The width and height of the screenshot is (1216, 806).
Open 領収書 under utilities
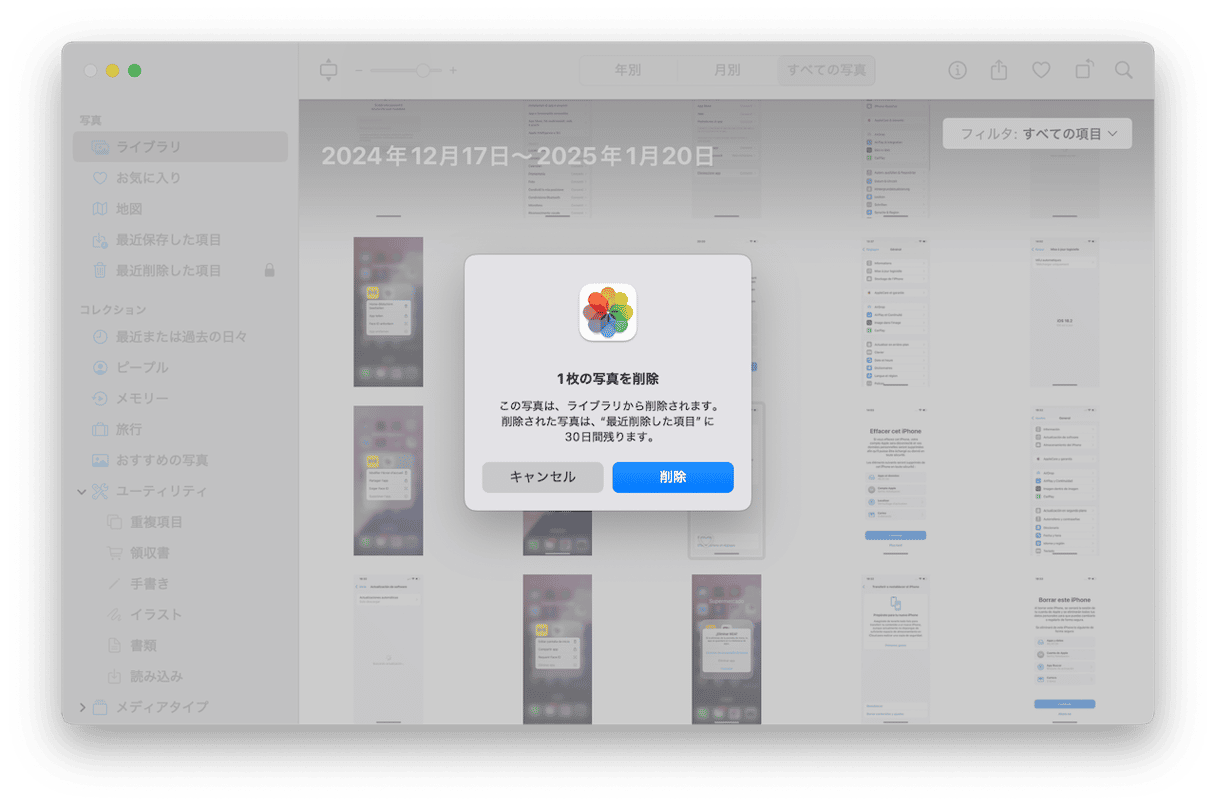180,553
